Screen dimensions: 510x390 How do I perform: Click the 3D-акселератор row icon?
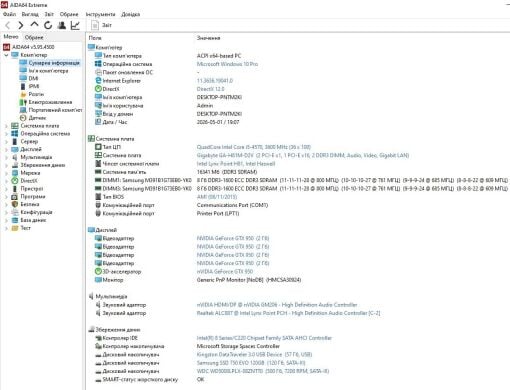pos(98,272)
